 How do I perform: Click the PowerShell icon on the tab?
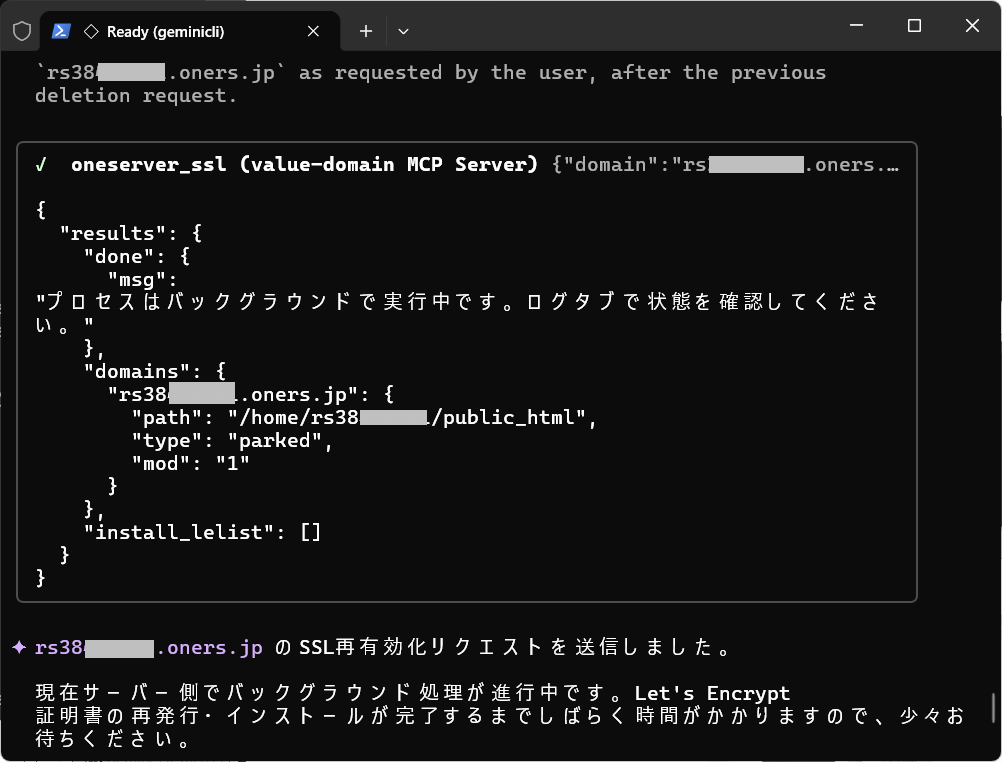(61, 31)
